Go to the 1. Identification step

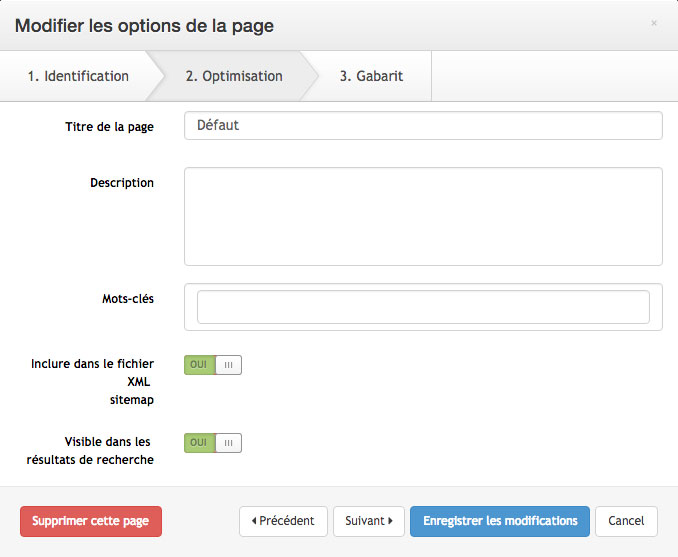click(x=78, y=76)
